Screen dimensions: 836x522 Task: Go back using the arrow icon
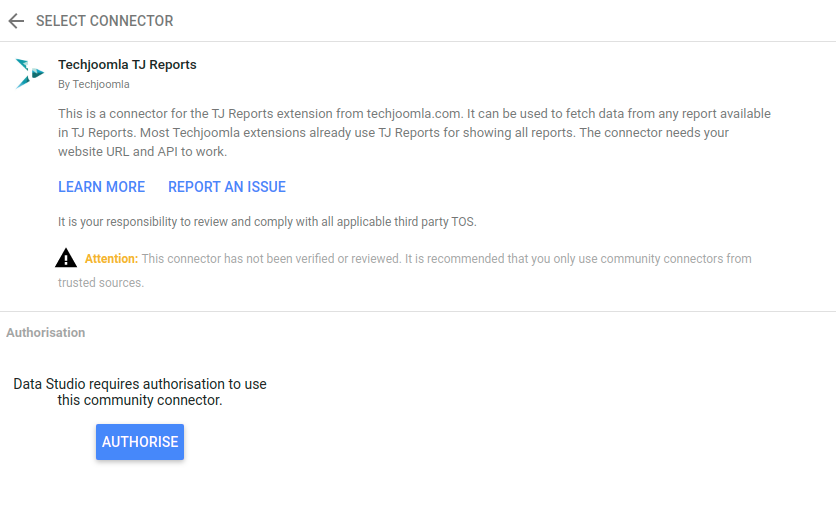tap(17, 21)
